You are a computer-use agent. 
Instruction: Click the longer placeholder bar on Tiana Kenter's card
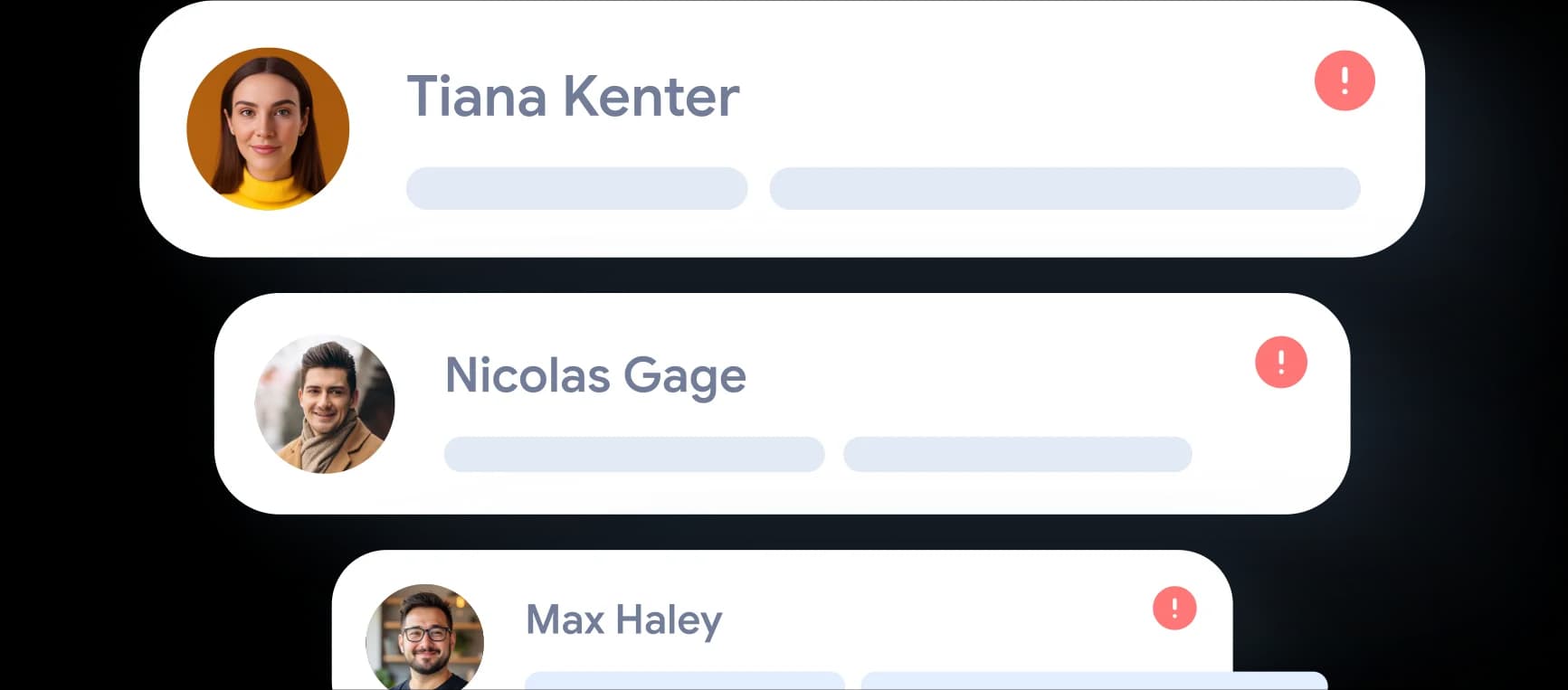coord(1064,188)
